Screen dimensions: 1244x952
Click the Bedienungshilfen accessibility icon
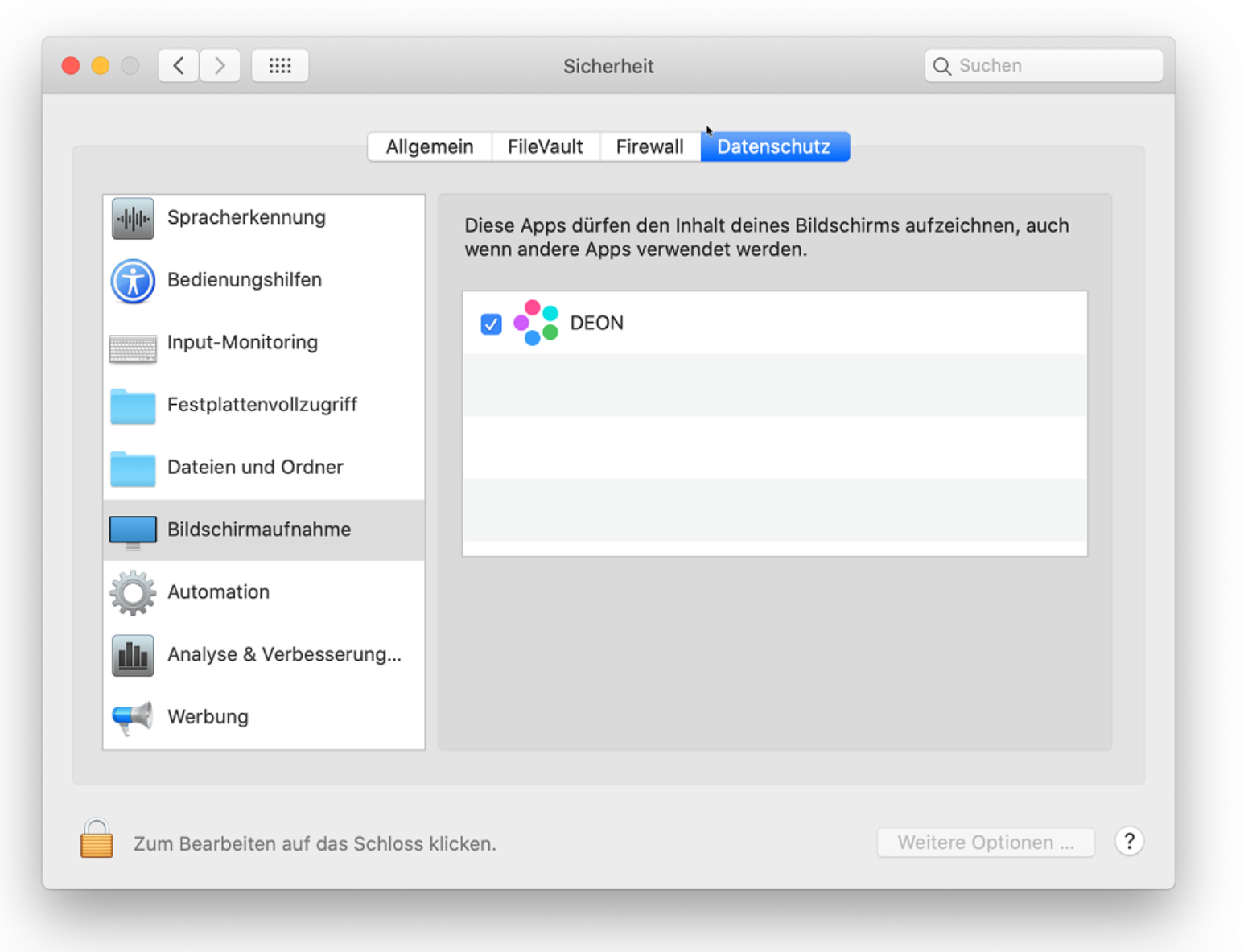[133, 281]
